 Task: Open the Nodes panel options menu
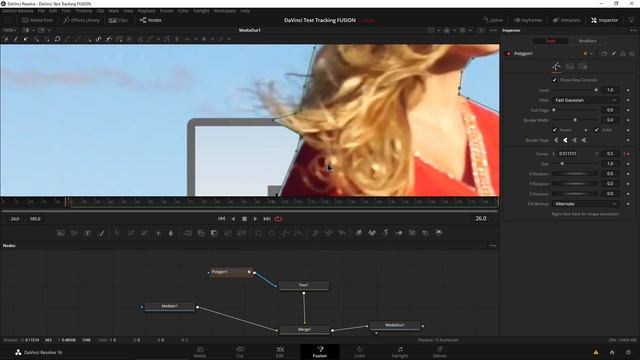493,246
